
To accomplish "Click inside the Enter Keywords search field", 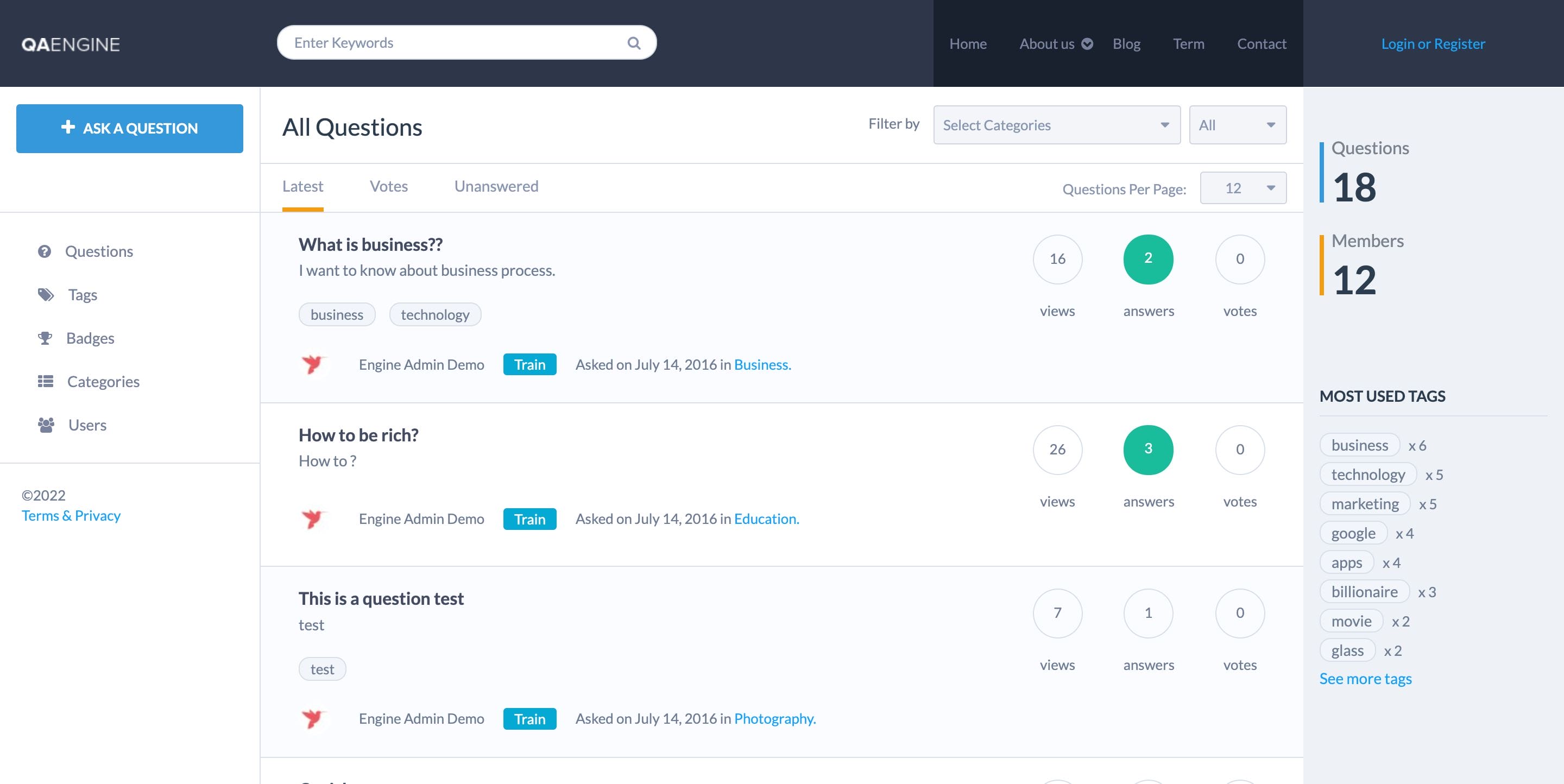I will pos(425,42).
